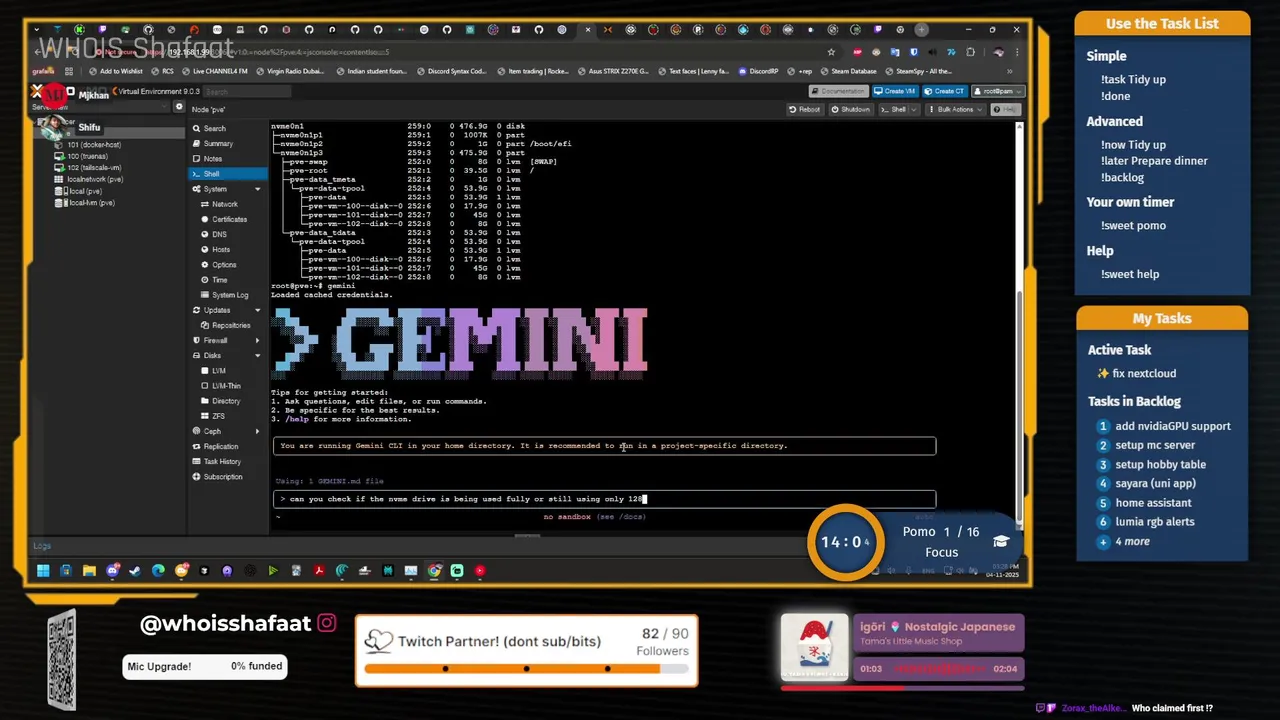
Task: Expand the Firewall section arrow
Action: click(x=257, y=340)
